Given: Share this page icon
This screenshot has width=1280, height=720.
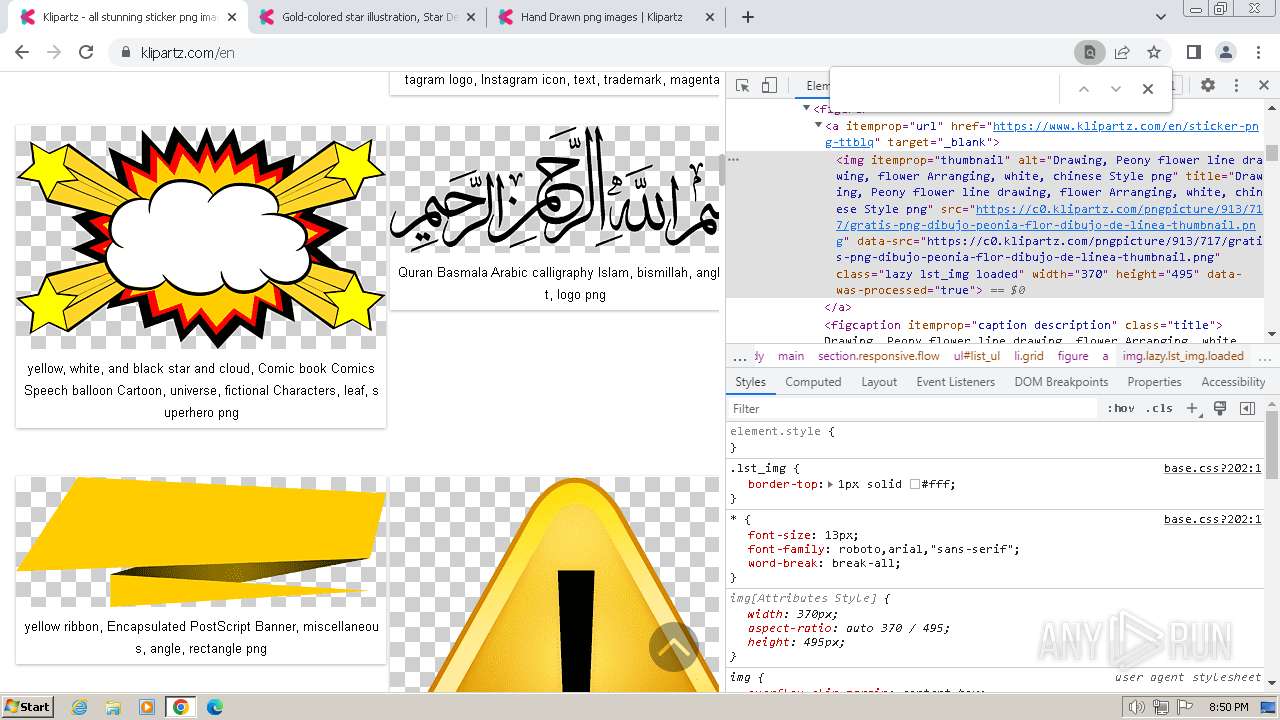Looking at the screenshot, I should tap(1122, 52).
